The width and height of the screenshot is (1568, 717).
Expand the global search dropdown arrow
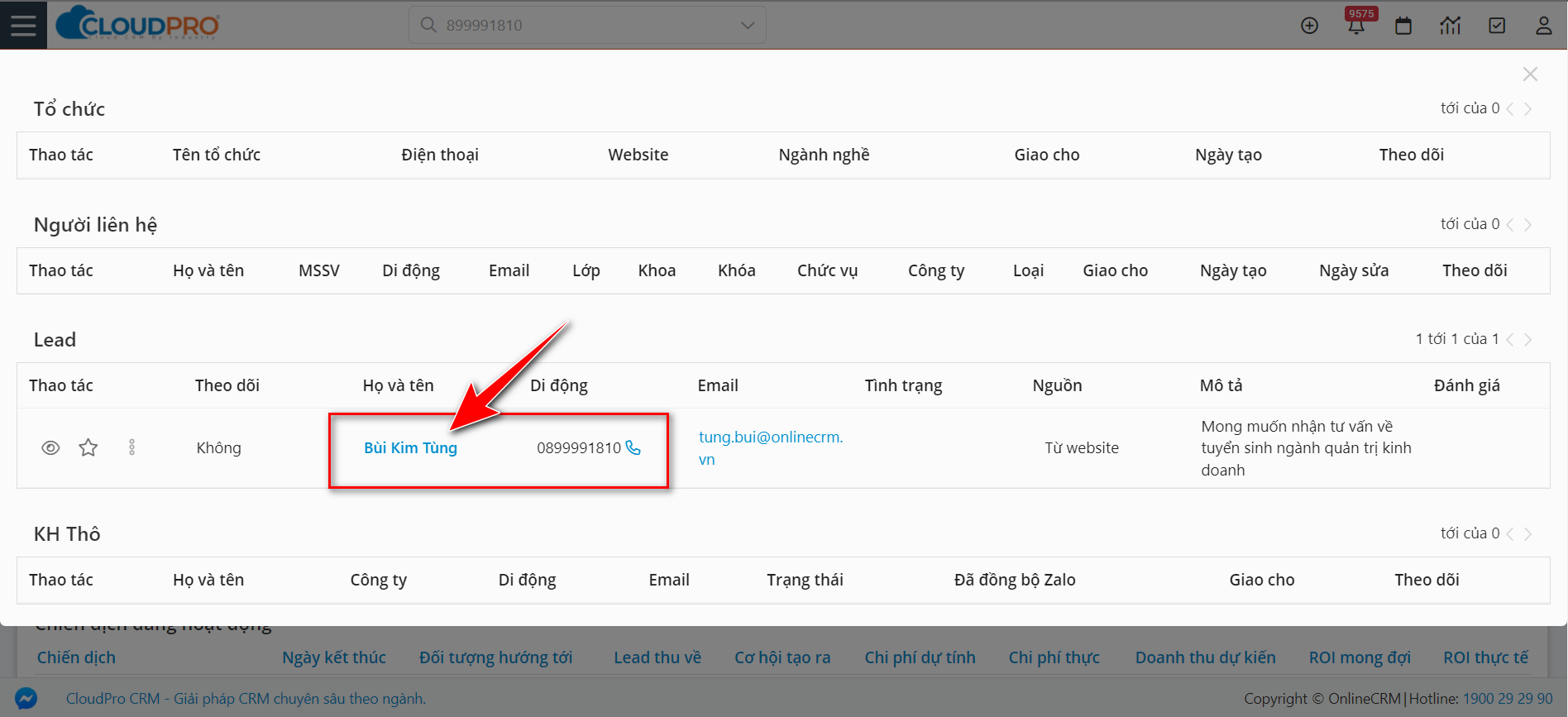pos(748,26)
